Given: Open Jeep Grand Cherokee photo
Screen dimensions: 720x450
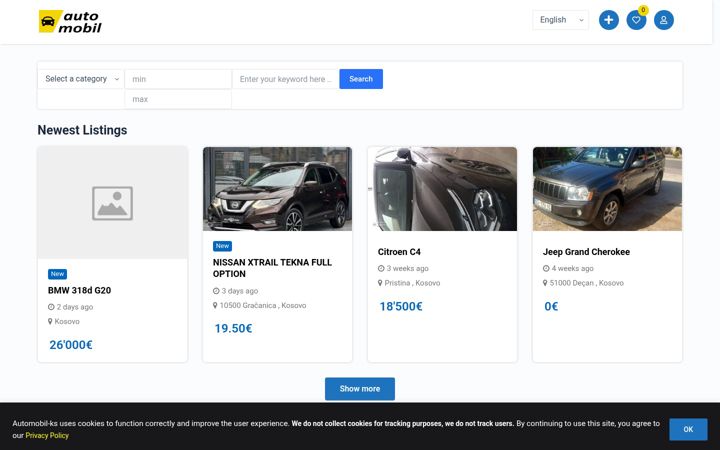Looking at the screenshot, I should [608, 189].
